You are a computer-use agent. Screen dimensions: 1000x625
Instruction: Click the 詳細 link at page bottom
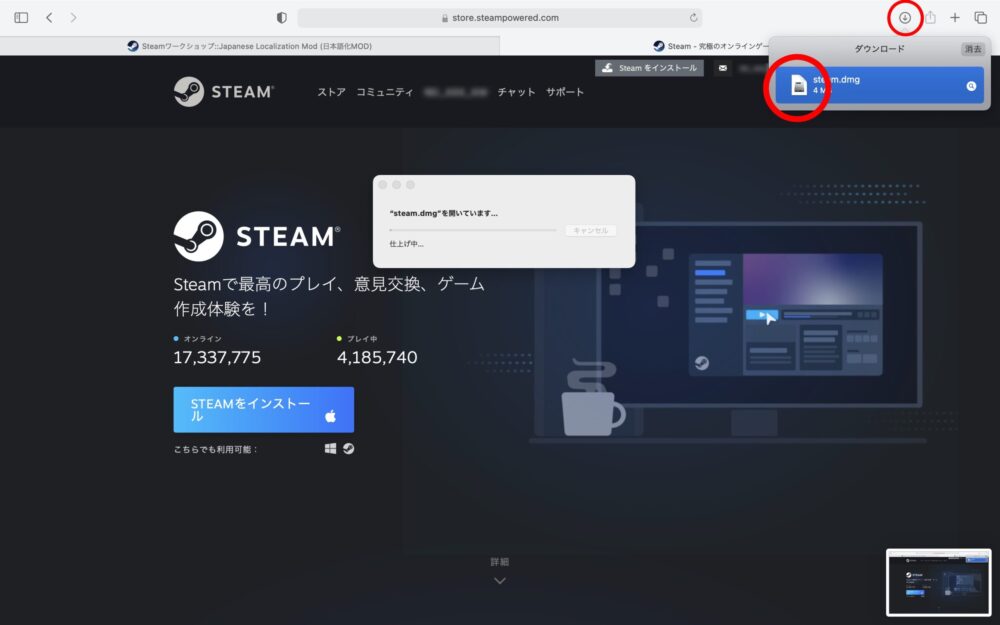pos(499,562)
